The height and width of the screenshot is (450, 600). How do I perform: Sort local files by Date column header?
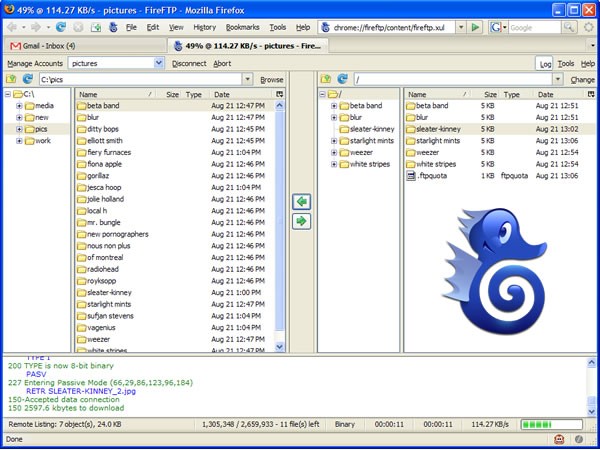pos(241,95)
